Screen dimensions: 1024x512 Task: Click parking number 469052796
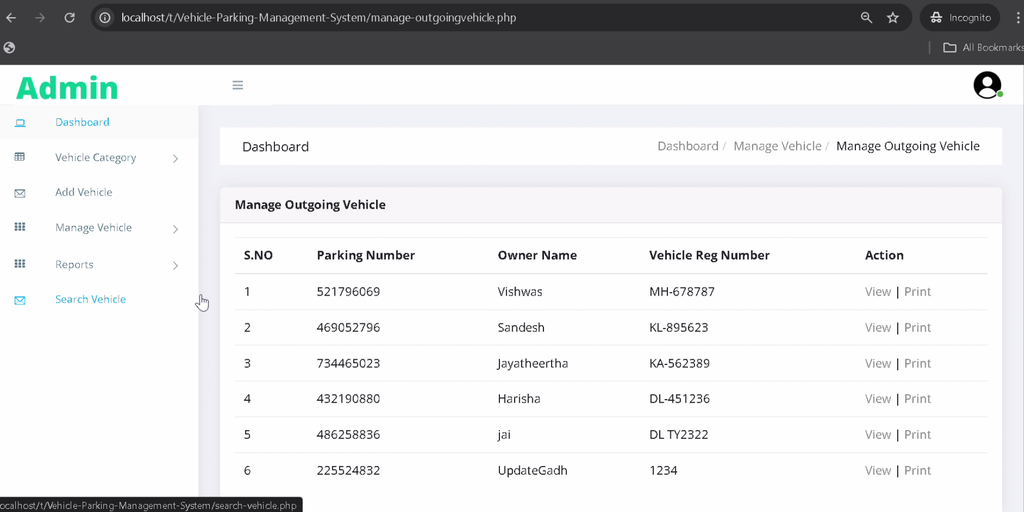[x=348, y=327]
